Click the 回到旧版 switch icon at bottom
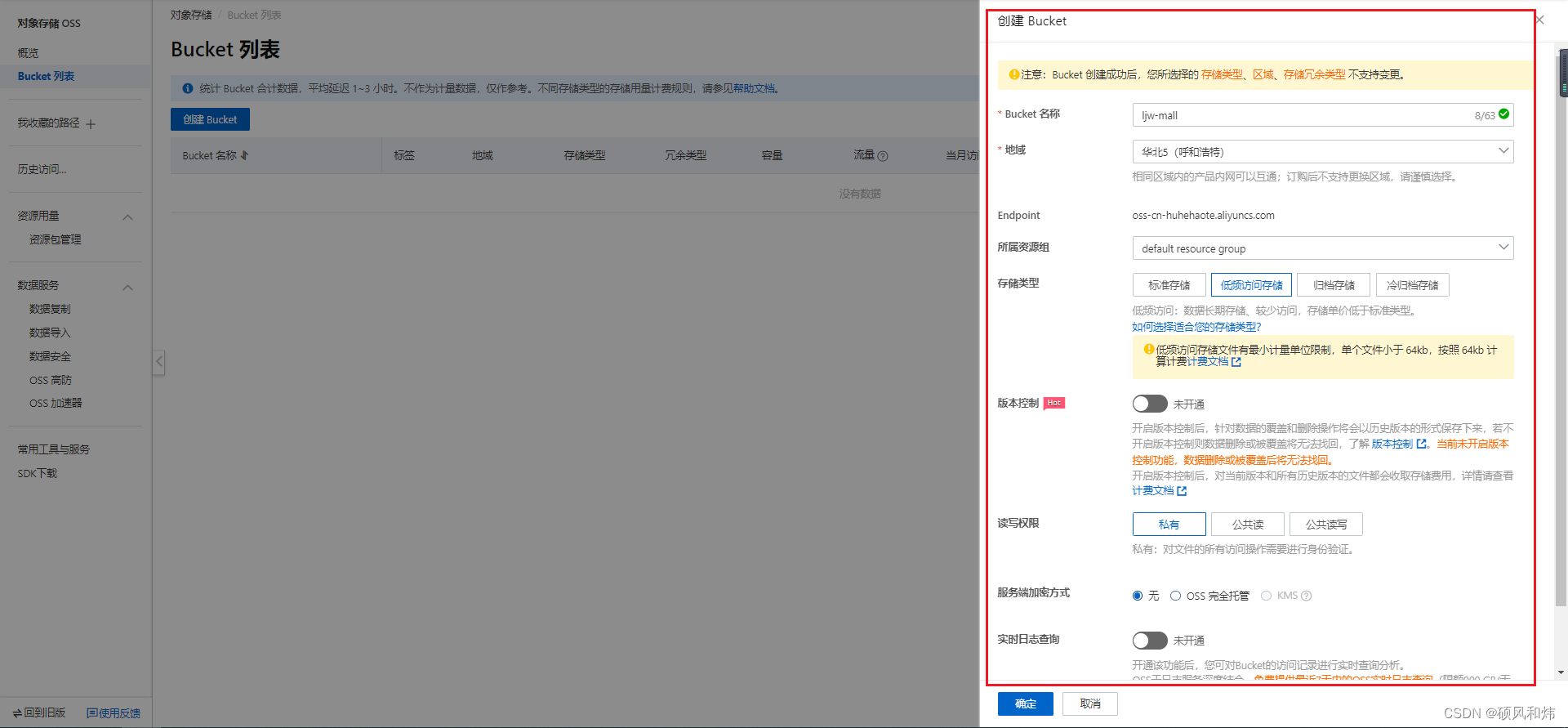The image size is (1568, 728). point(17,713)
